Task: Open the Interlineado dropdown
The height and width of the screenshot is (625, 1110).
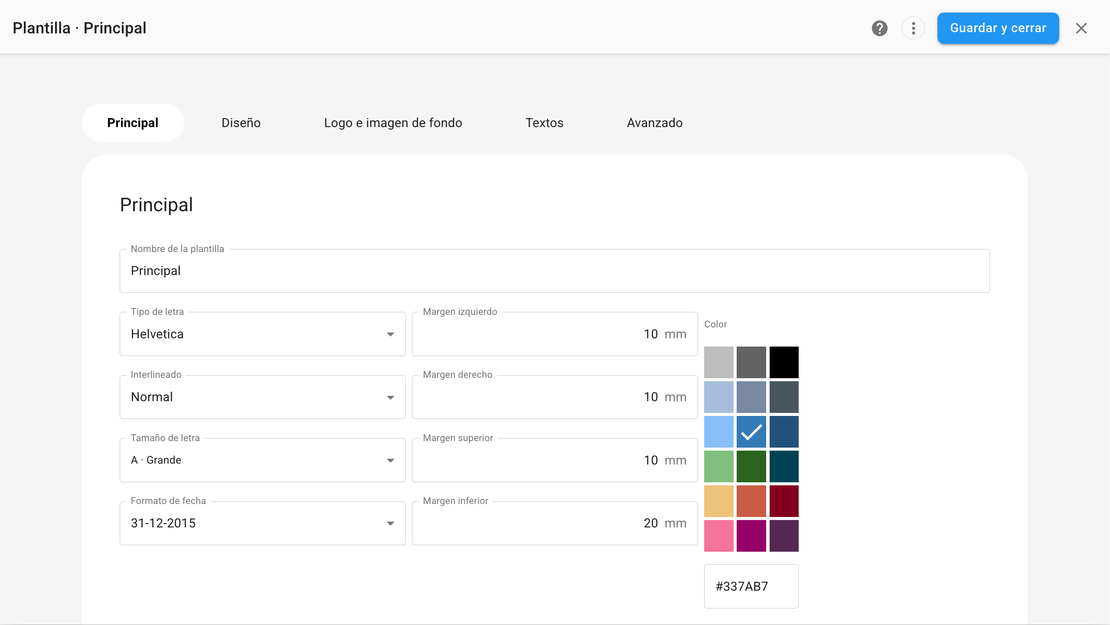Action: click(x=262, y=397)
